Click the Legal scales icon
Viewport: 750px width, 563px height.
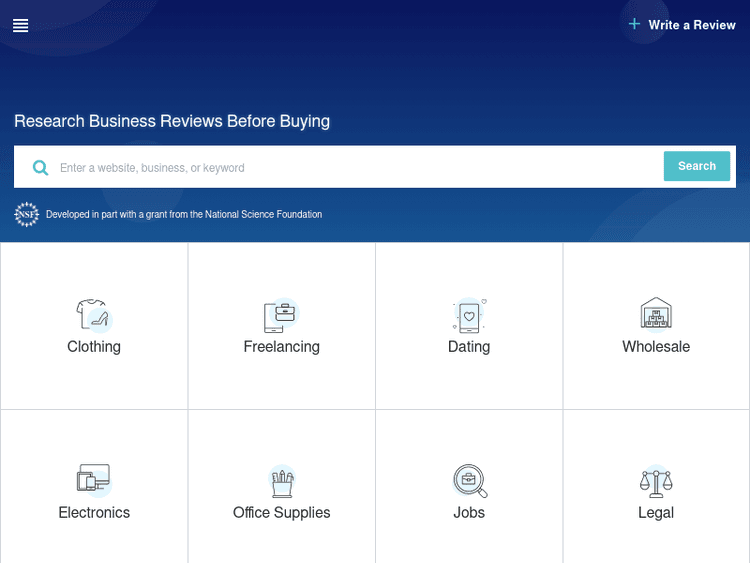click(656, 481)
